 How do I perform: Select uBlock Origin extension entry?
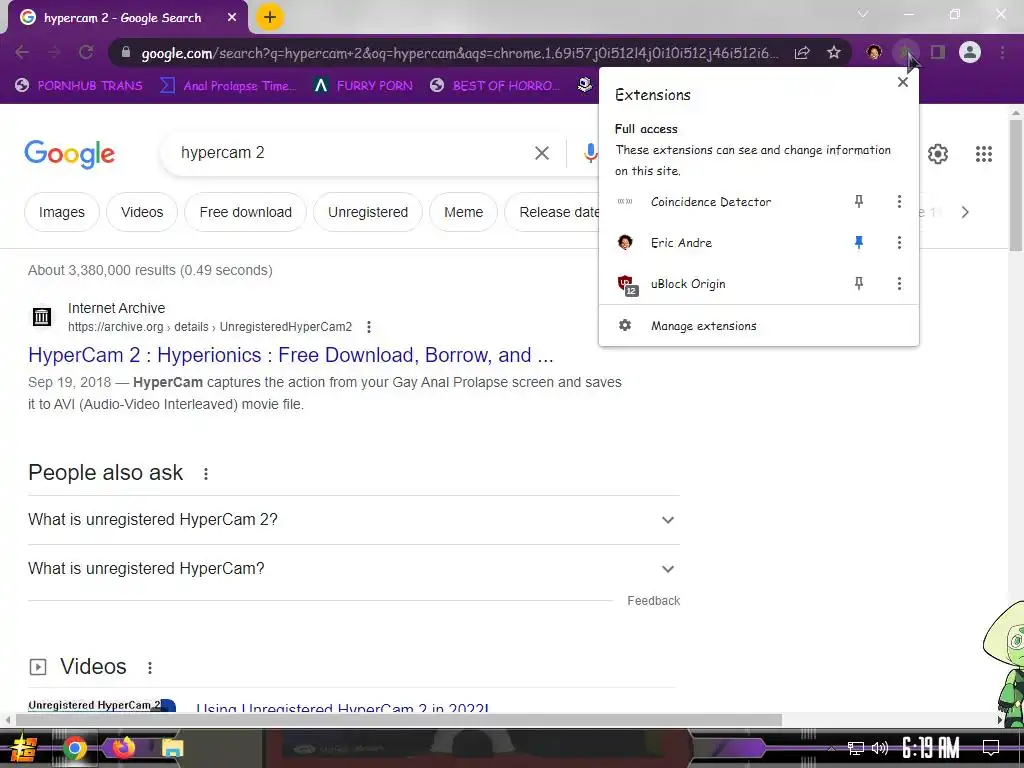[x=688, y=283]
